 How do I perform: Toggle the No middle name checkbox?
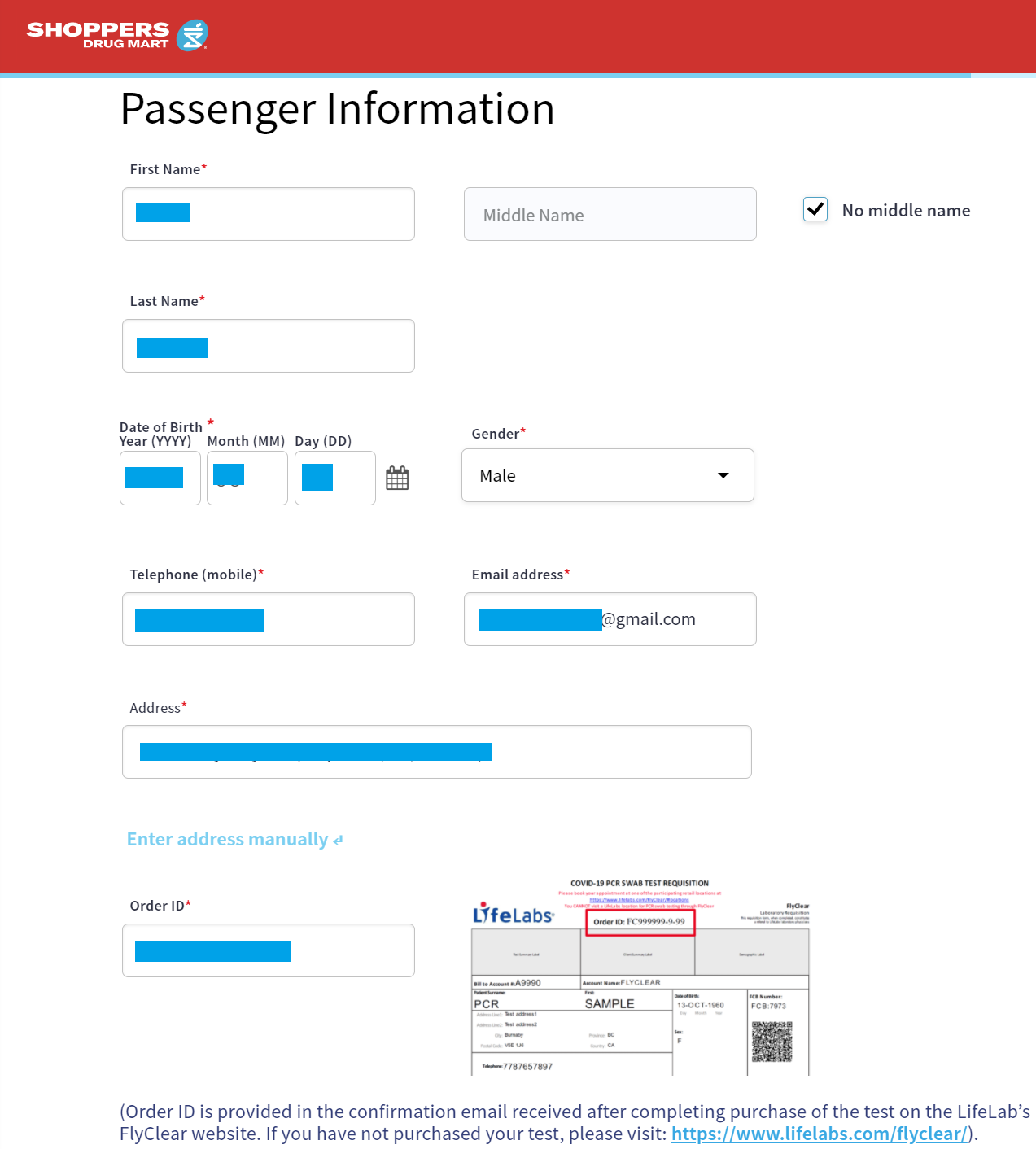[815, 210]
